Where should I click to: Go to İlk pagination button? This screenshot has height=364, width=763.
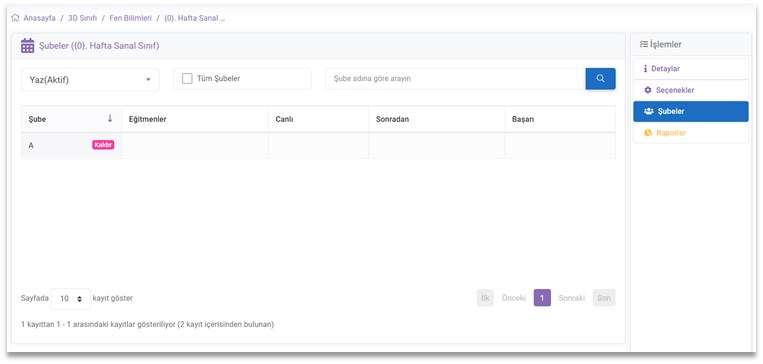click(x=485, y=298)
